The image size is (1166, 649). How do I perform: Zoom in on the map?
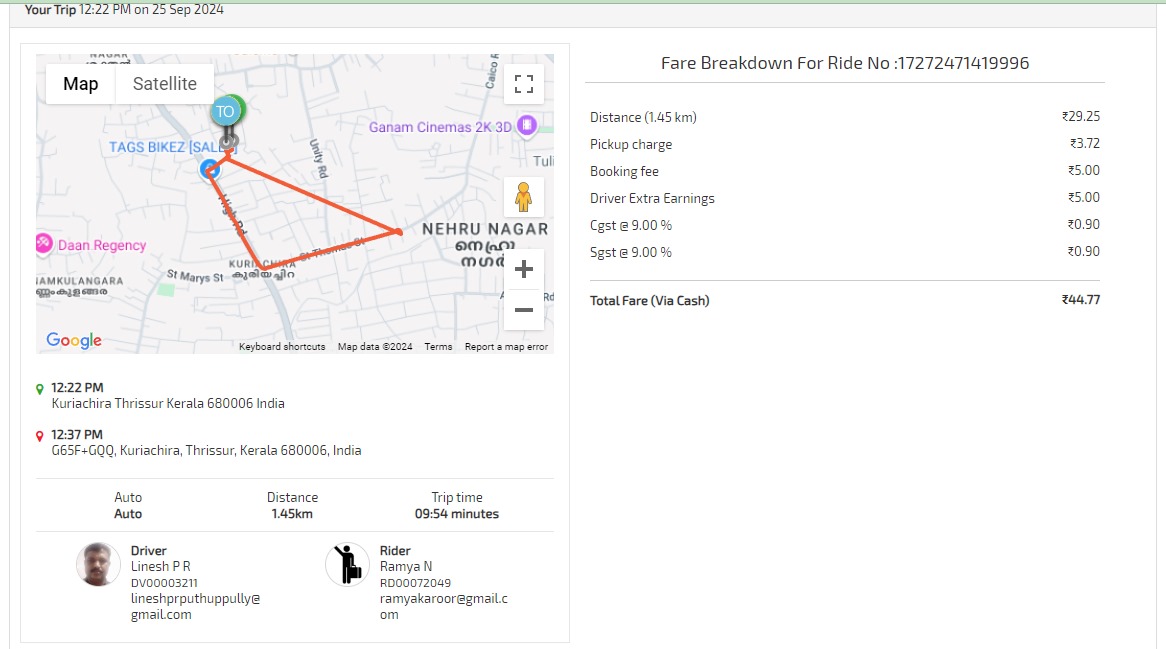524,269
